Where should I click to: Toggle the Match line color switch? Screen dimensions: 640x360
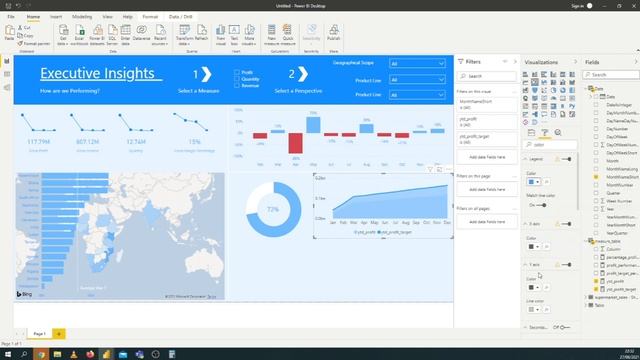[x=541, y=205]
